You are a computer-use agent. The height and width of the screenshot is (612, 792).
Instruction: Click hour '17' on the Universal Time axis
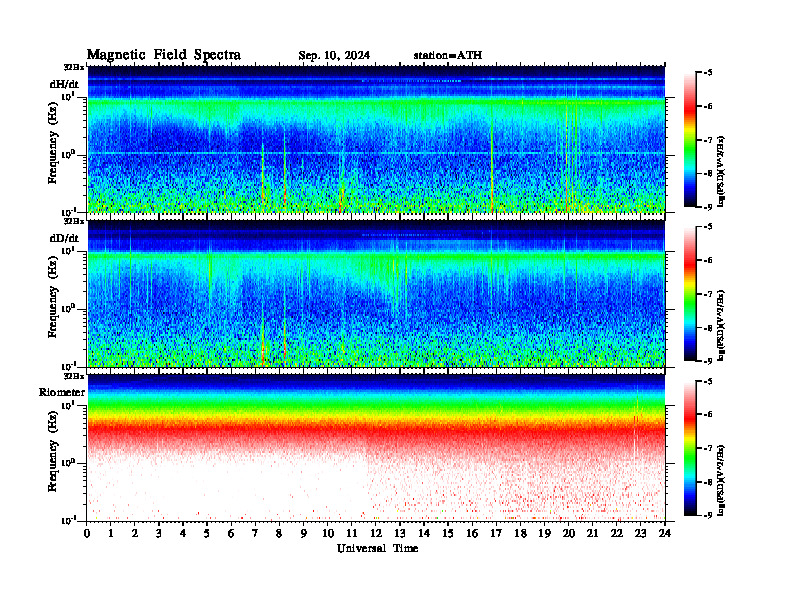[x=496, y=533]
